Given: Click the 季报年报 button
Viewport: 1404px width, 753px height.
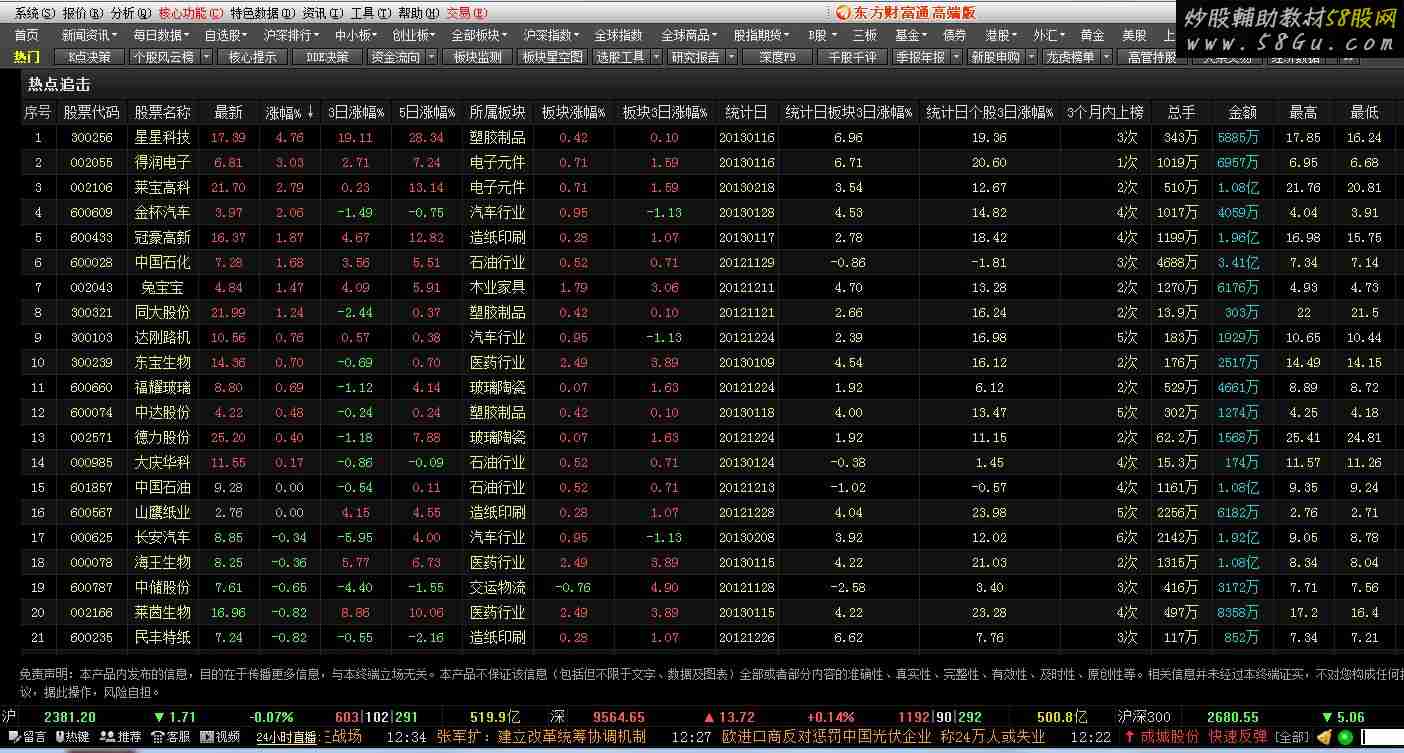Looking at the screenshot, I should [x=927, y=57].
